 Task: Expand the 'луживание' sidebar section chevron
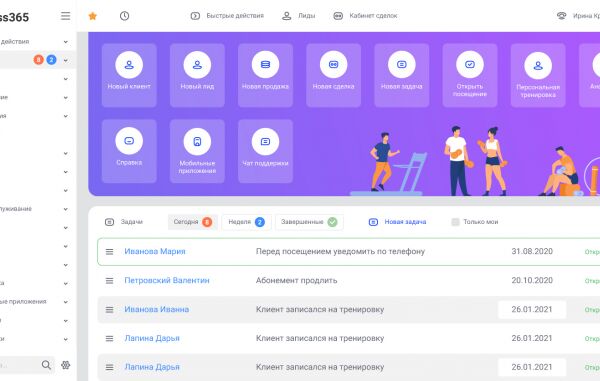[66, 209]
